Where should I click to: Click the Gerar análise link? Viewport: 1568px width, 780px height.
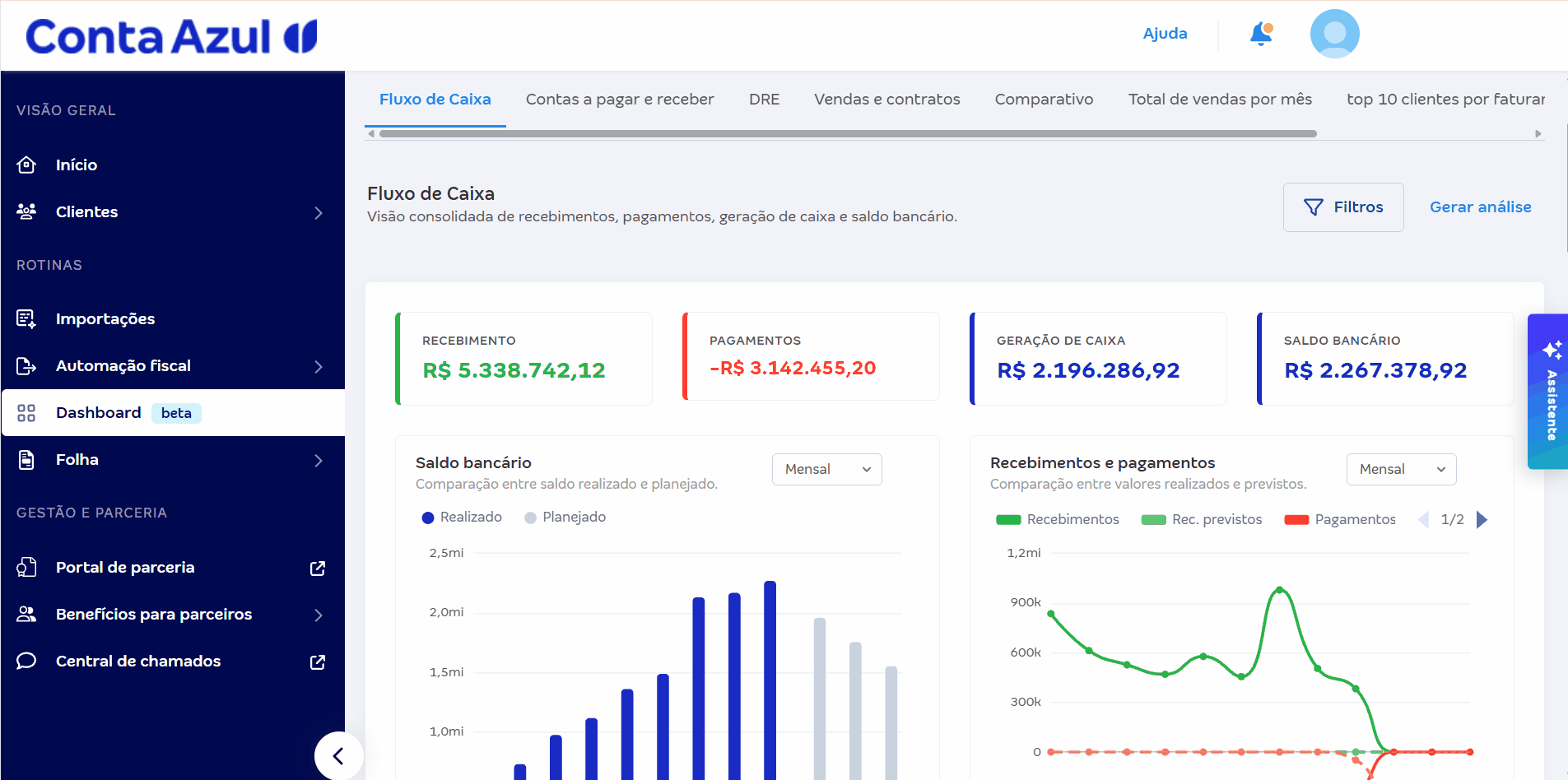pyautogui.click(x=1480, y=207)
